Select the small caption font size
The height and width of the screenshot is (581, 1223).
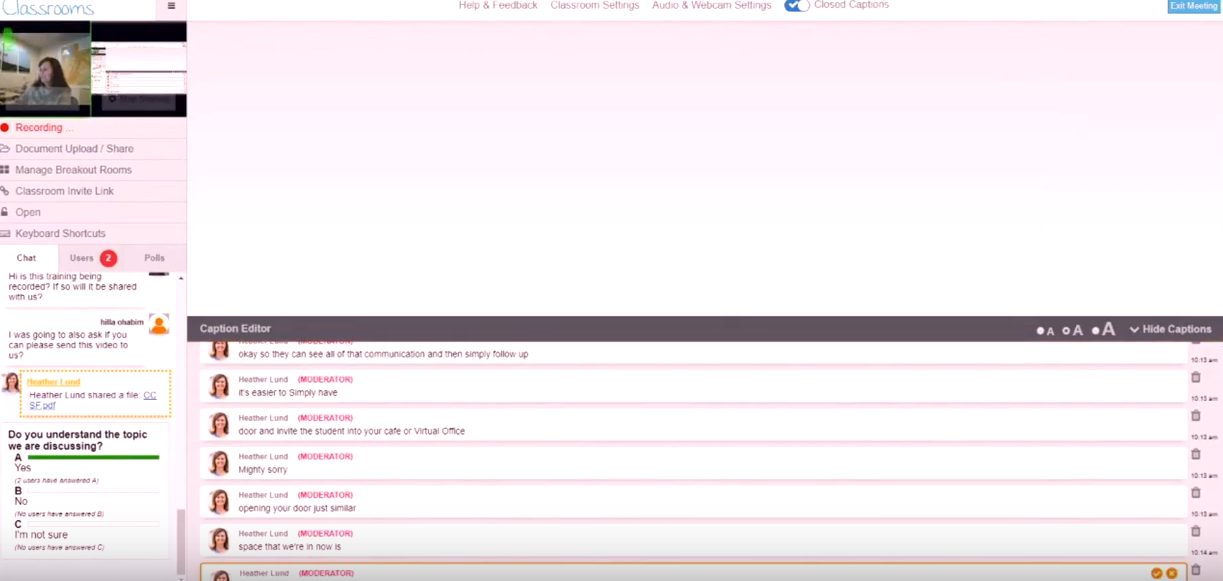click(x=1045, y=330)
